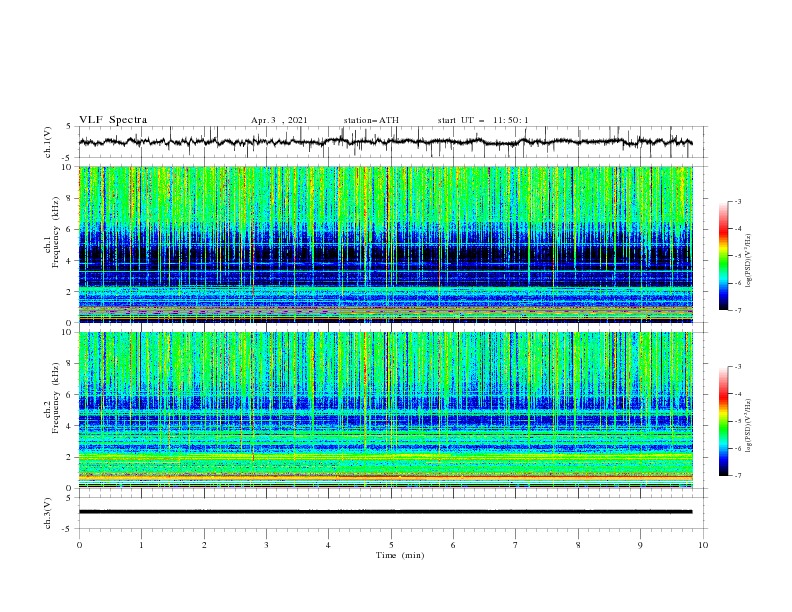Screen dimensions: 792x612
Task: Click the 'station=ATH' label
Action: pos(371,120)
